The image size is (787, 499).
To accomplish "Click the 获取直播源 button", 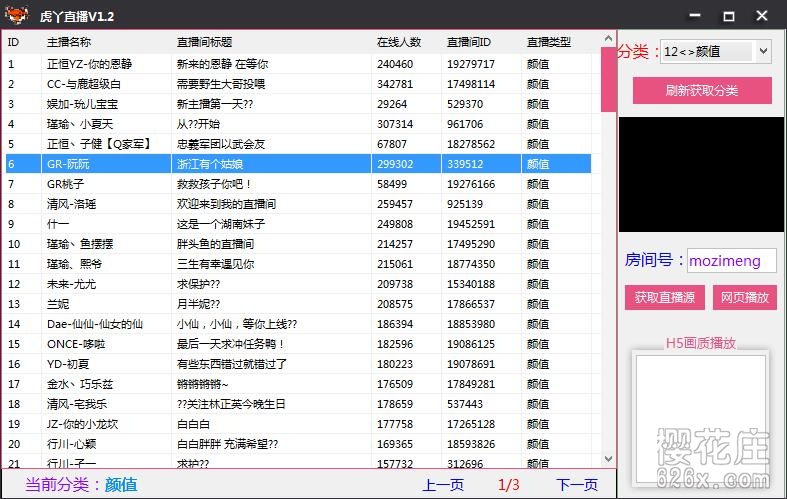I will click(x=665, y=298).
